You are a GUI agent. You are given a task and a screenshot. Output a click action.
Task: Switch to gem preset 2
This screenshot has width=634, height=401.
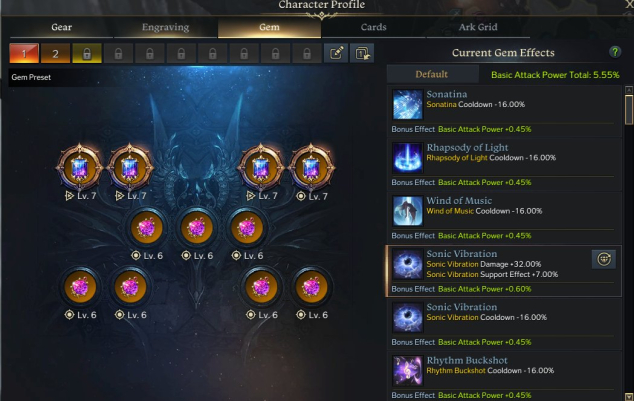(55, 53)
